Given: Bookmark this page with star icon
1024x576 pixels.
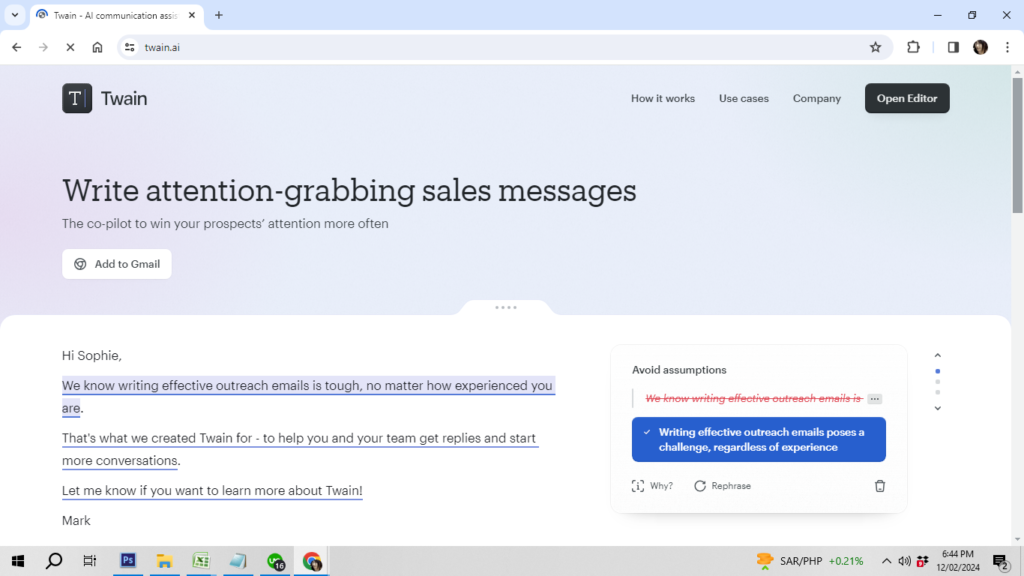Looking at the screenshot, I should [876, 47].
